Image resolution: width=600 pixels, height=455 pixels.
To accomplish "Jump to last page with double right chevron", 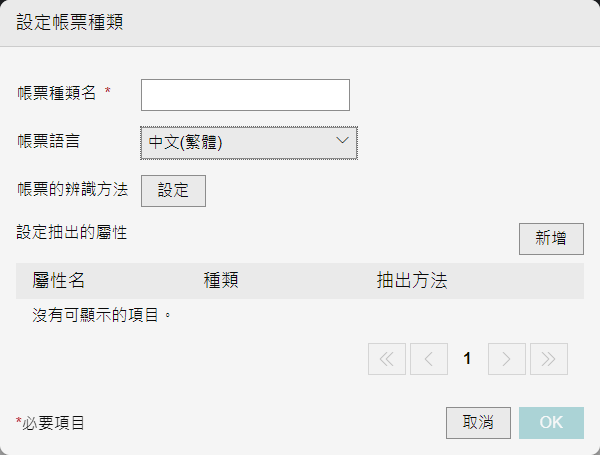I will point(548,359).
